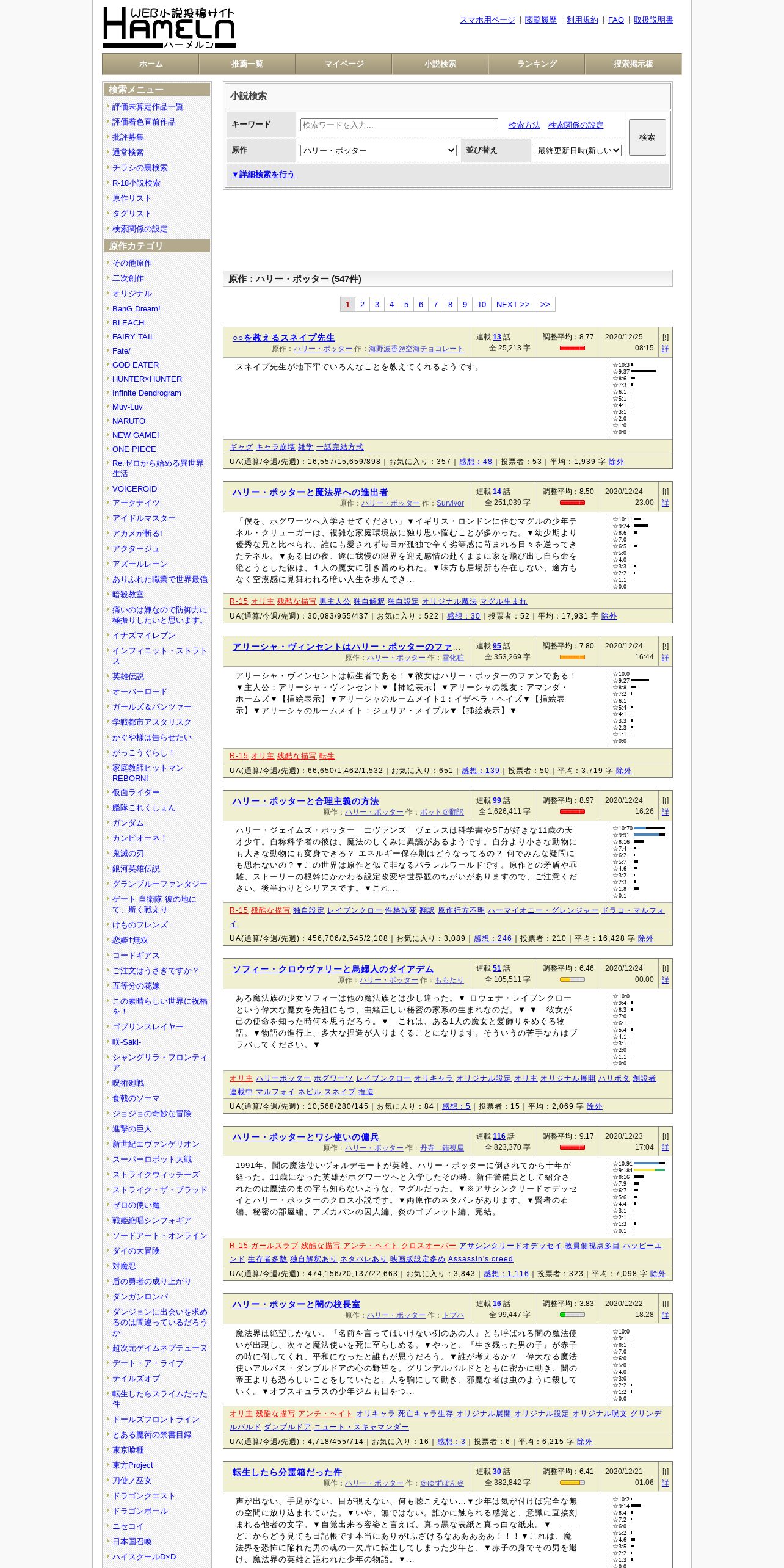Viewport: 784px width, 1568px height.
Task: Click 詳 icon on スネイプ先生 entry
Action: (666, 349)
